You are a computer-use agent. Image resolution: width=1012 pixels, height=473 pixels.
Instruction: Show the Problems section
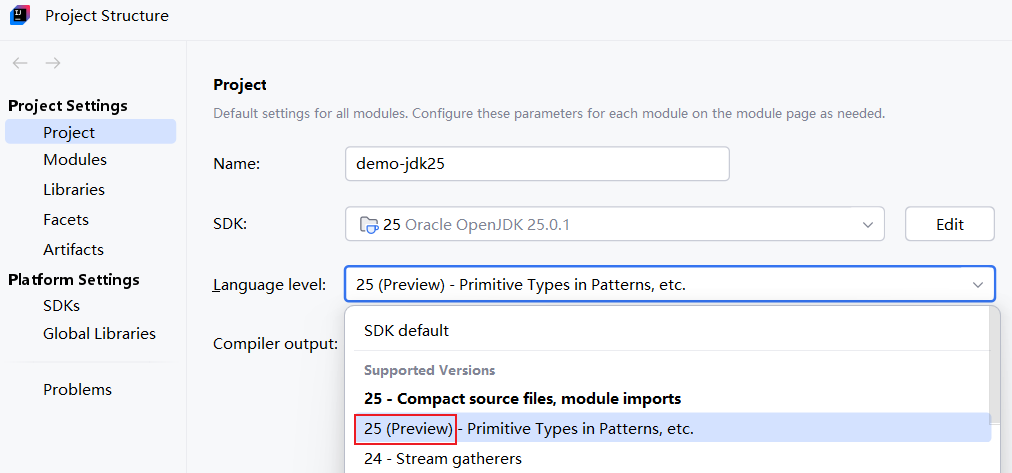click(77, 390)
